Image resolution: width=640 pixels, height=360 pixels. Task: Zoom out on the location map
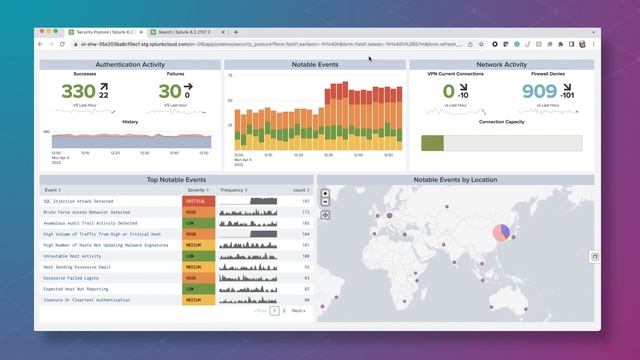(325, 202)
